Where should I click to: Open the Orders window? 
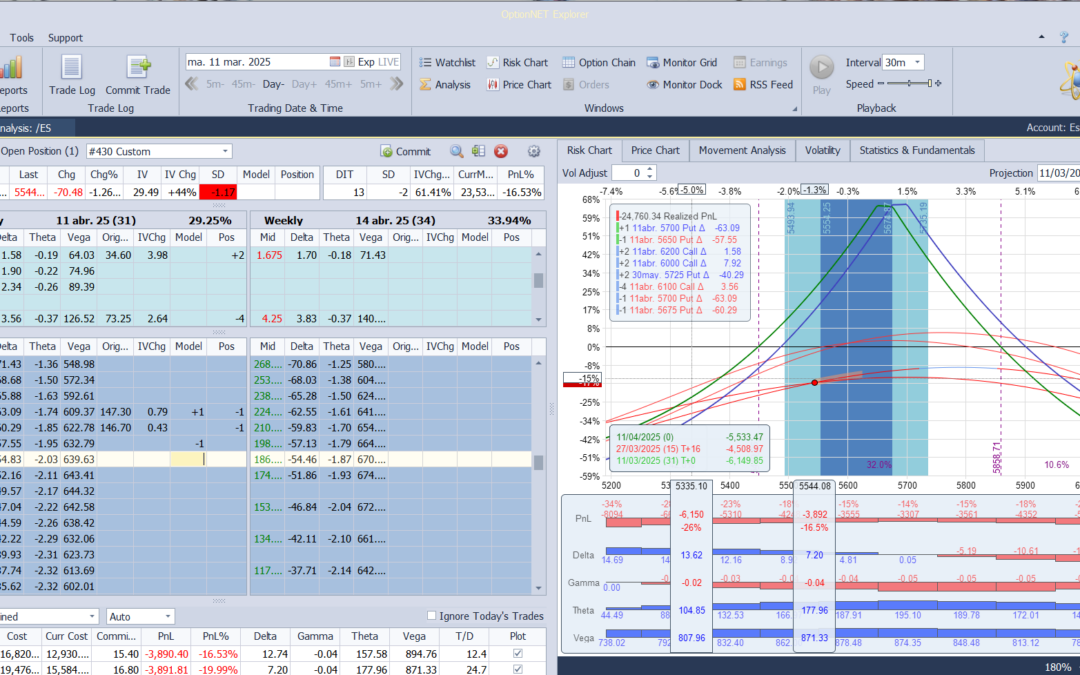click(586, 85)
